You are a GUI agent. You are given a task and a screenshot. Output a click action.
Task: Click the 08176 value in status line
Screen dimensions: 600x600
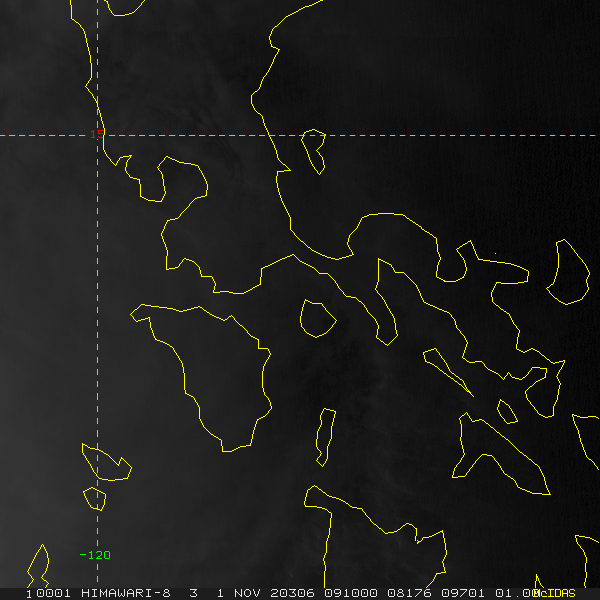tap(409, 593)
